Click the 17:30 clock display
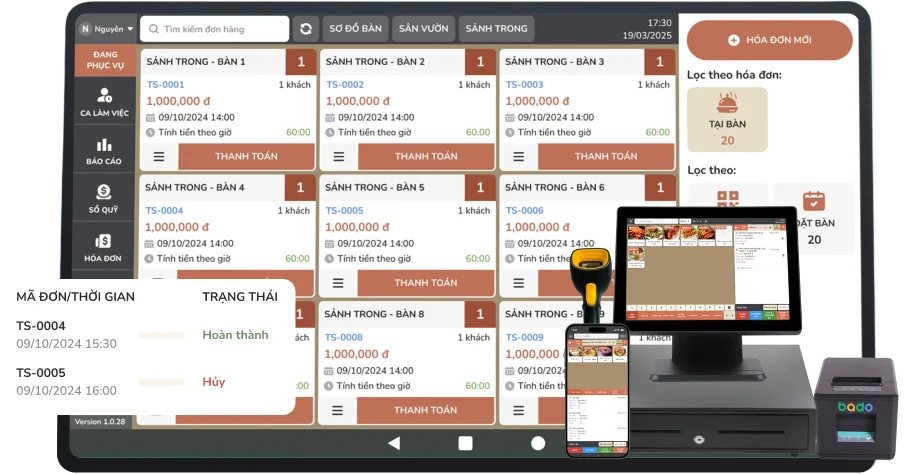905x474 pixels. tap(659, 23)
